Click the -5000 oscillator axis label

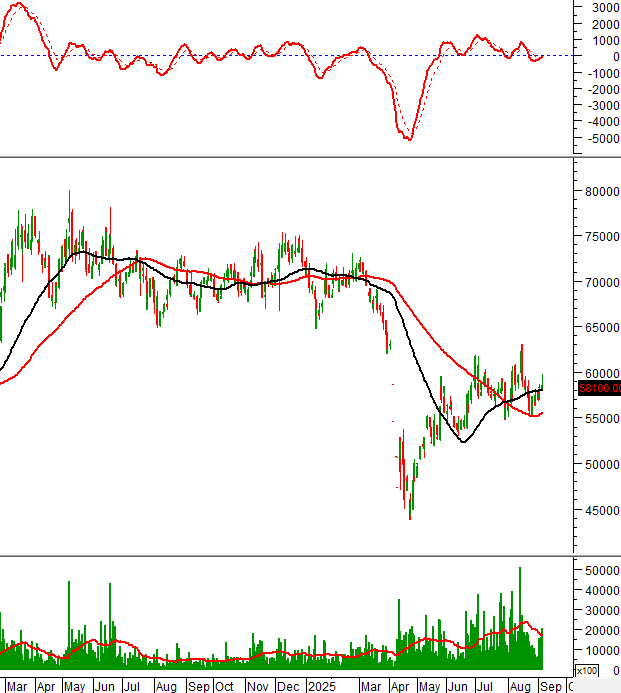[599, 138]
